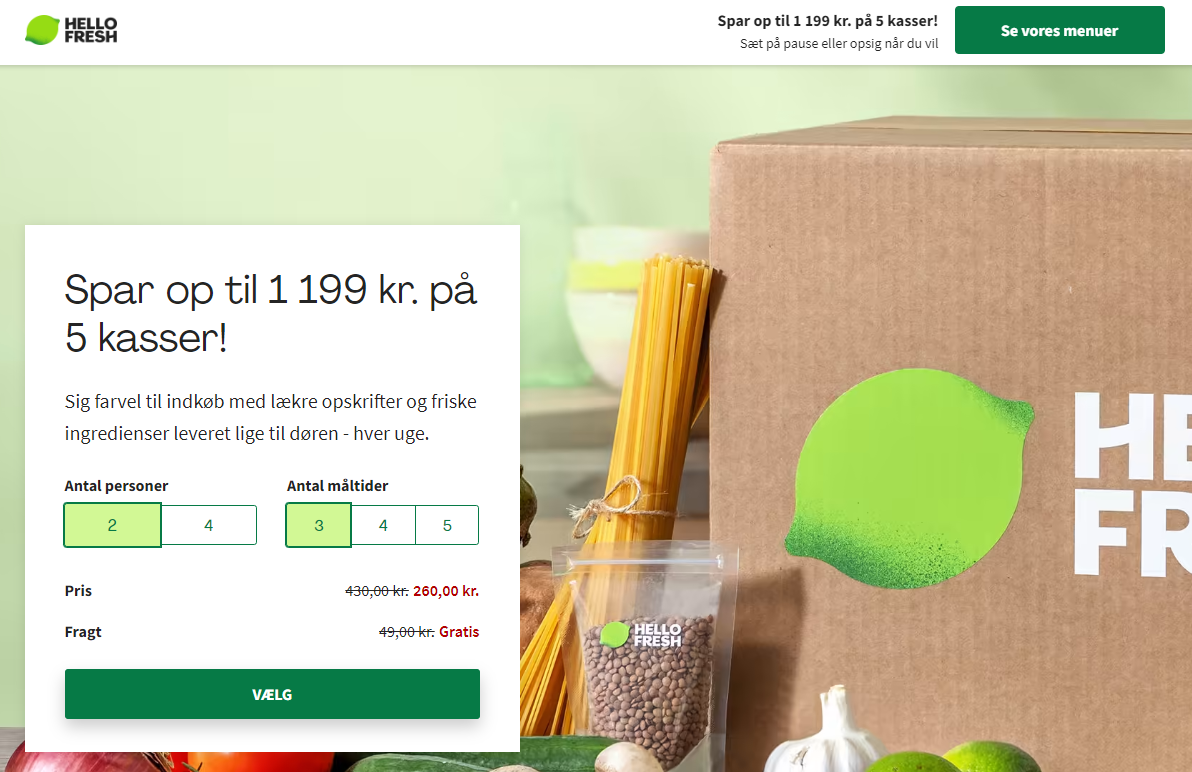
Task: Click the card heading 'Spar op til 1 199 kr.'
Action: click(271, 313)
